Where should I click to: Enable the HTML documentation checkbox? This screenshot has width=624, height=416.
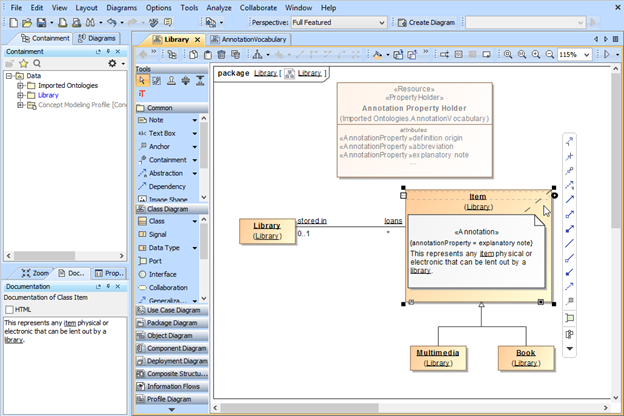pos(10,309)
